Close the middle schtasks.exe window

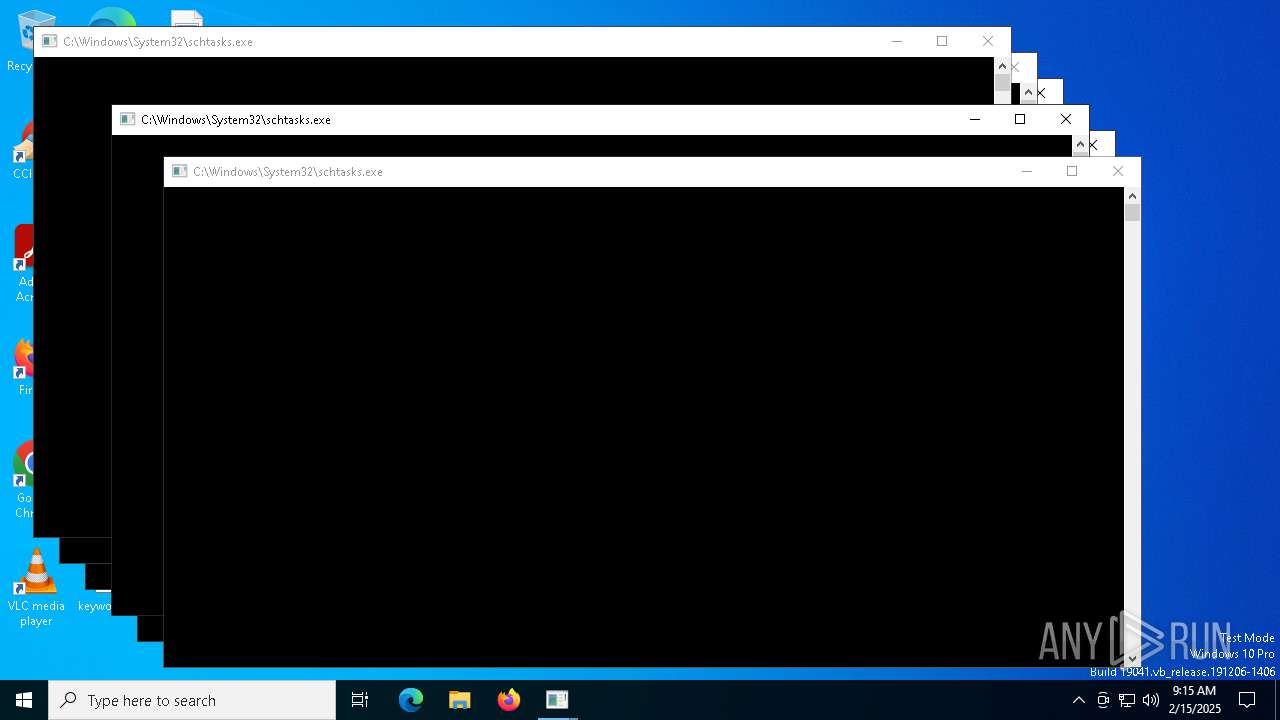click(1066, 119)
